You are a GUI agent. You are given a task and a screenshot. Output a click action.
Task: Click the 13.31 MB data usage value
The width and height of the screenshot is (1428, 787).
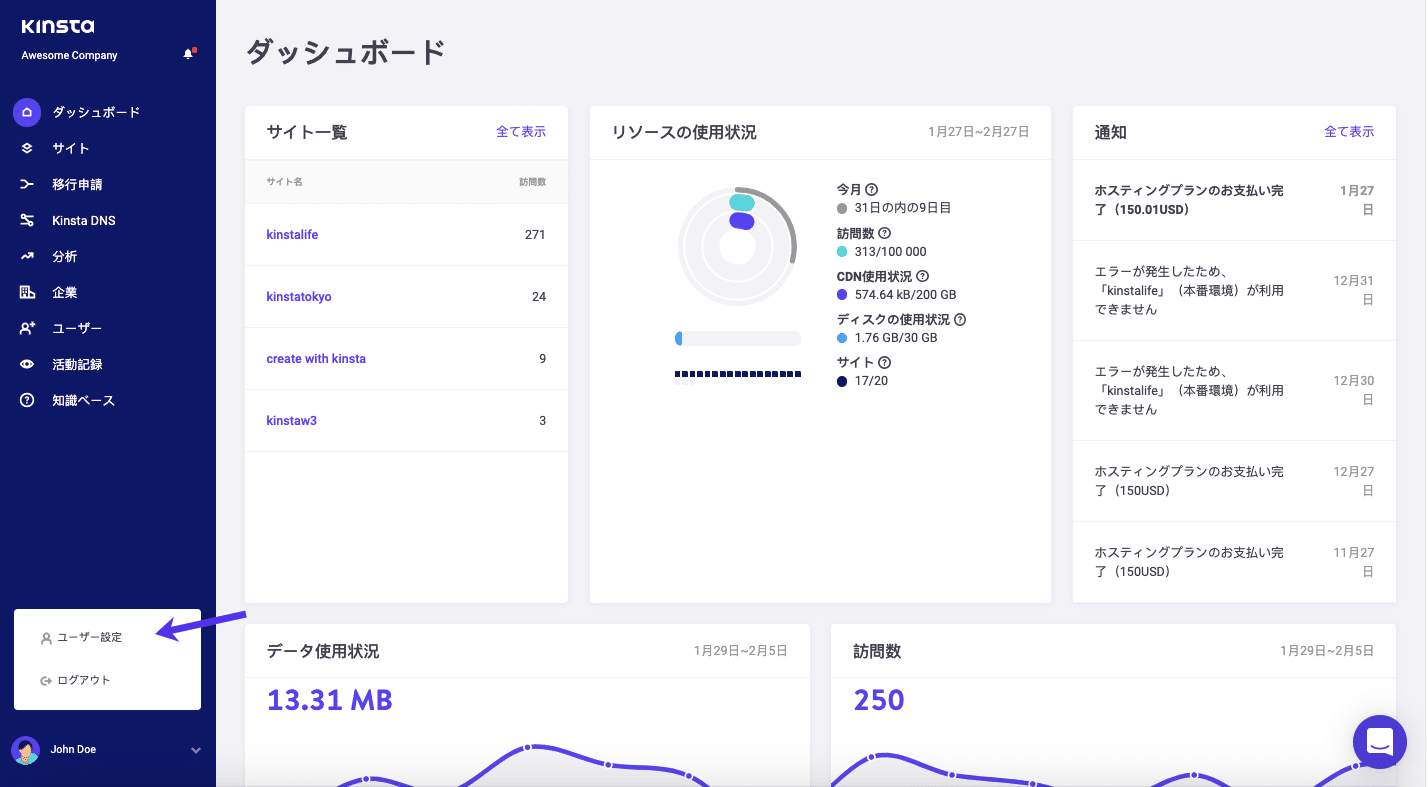point(330,700)
